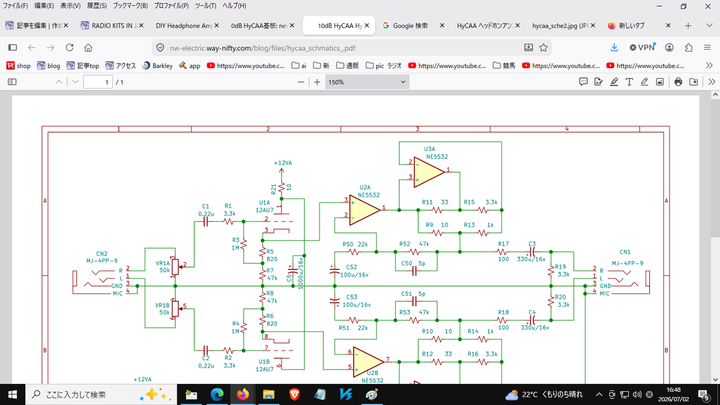Zoom out with the minus button
Screen dimensions: 720x405
pos(301,82)
